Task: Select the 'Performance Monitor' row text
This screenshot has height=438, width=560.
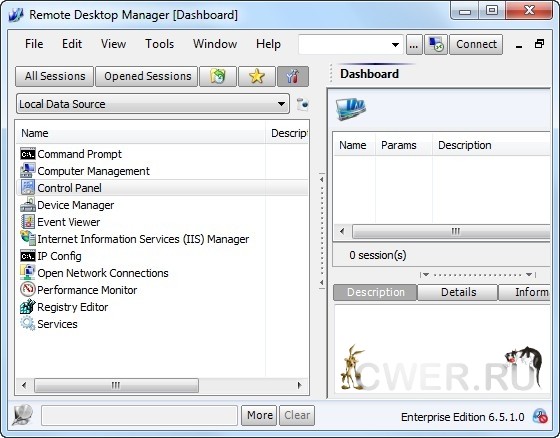Action: click(87, 290)
